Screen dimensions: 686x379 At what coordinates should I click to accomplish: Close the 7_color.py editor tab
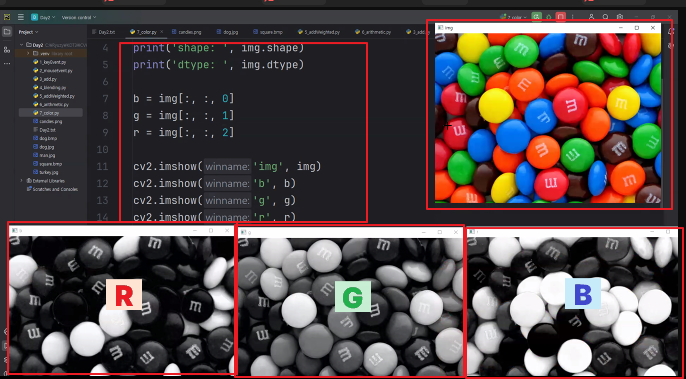click(161, 32)
